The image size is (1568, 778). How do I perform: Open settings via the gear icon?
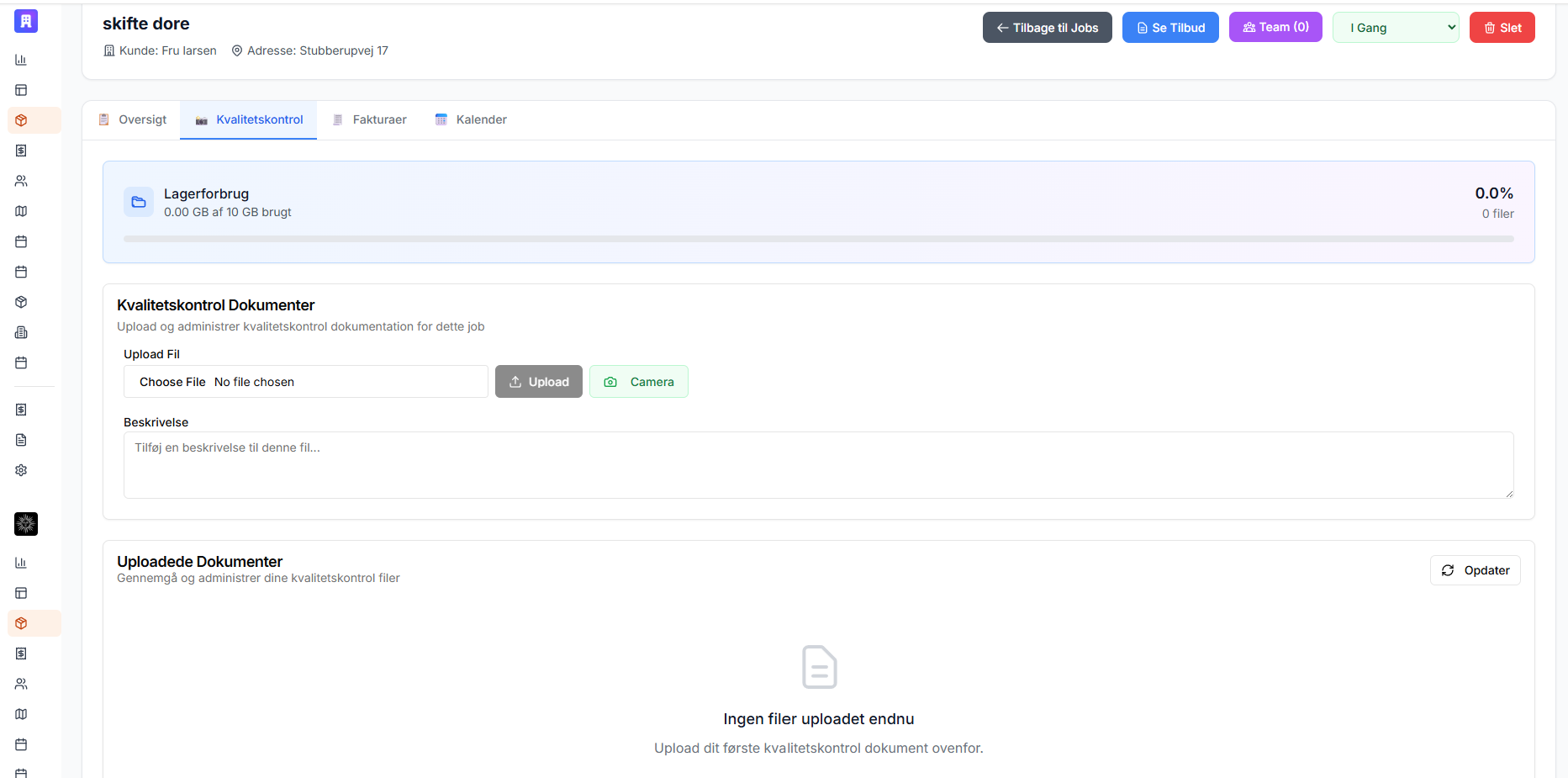21,470
